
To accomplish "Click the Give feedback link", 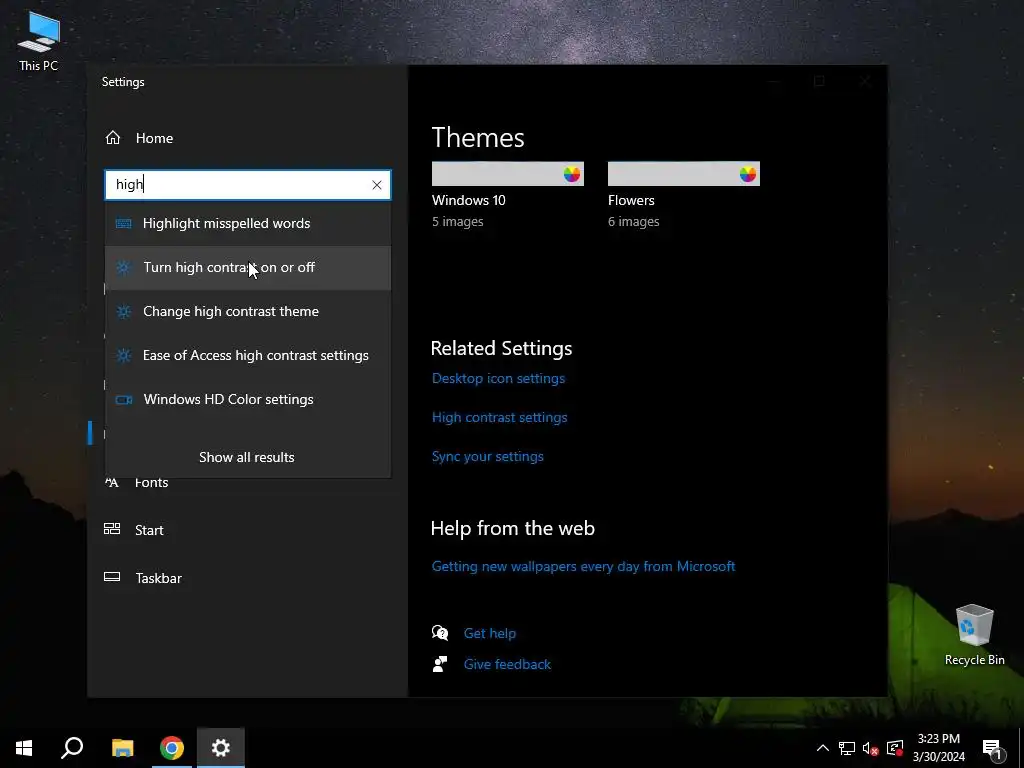I will point(507,664).
